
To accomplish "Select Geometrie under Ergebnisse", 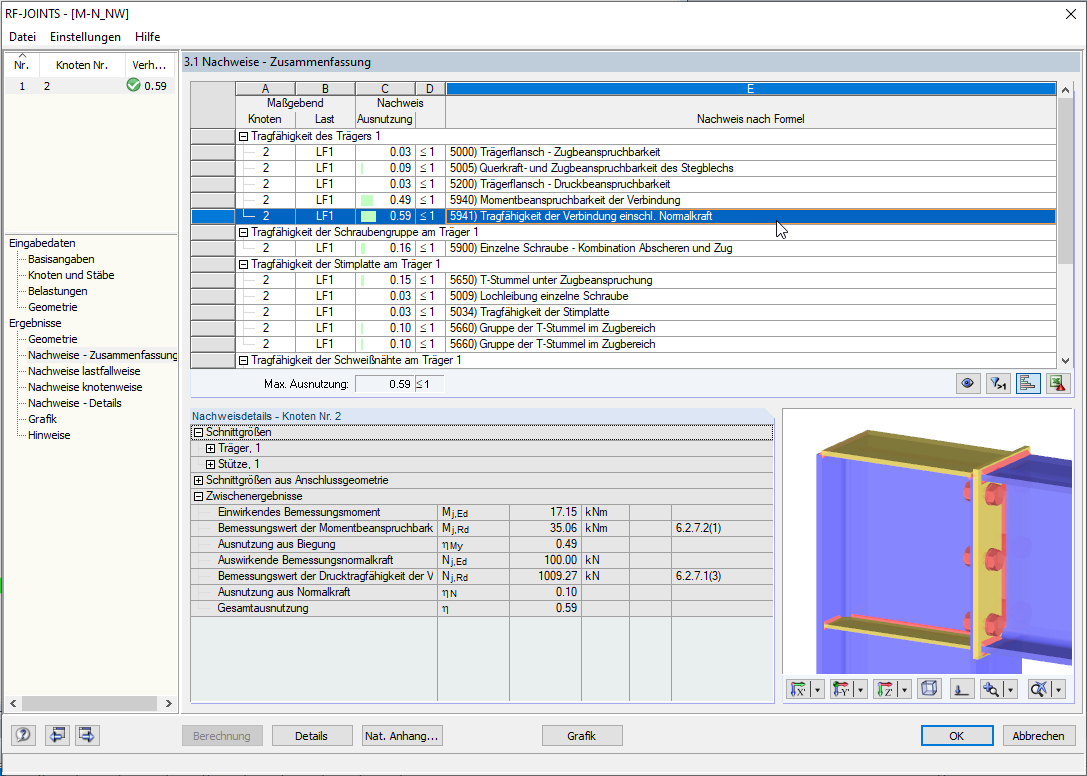I will (x=53, y=339).
